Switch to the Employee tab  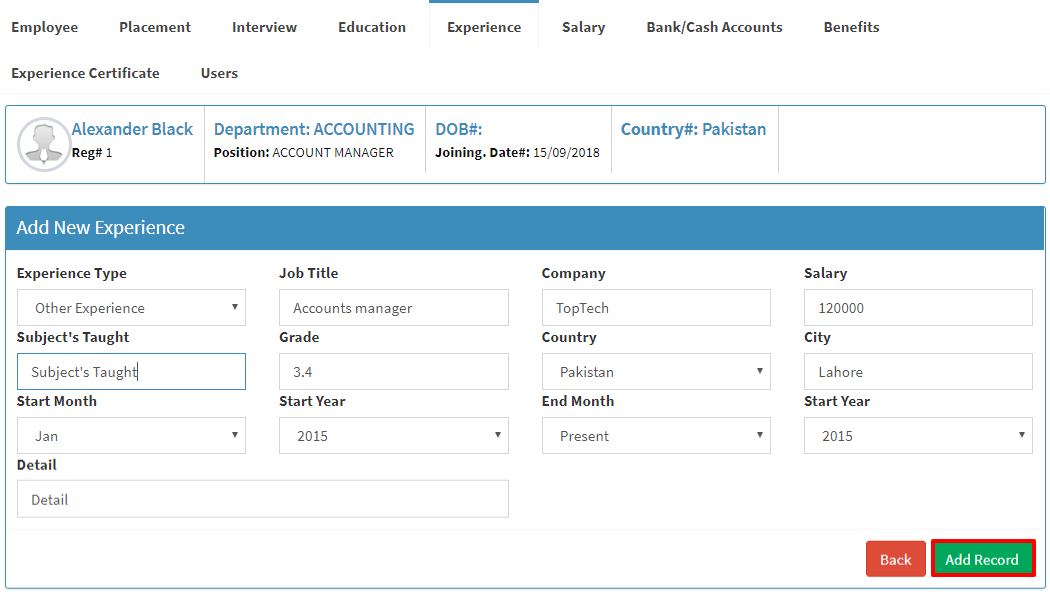pyautogui.click(x=44, y=27)
